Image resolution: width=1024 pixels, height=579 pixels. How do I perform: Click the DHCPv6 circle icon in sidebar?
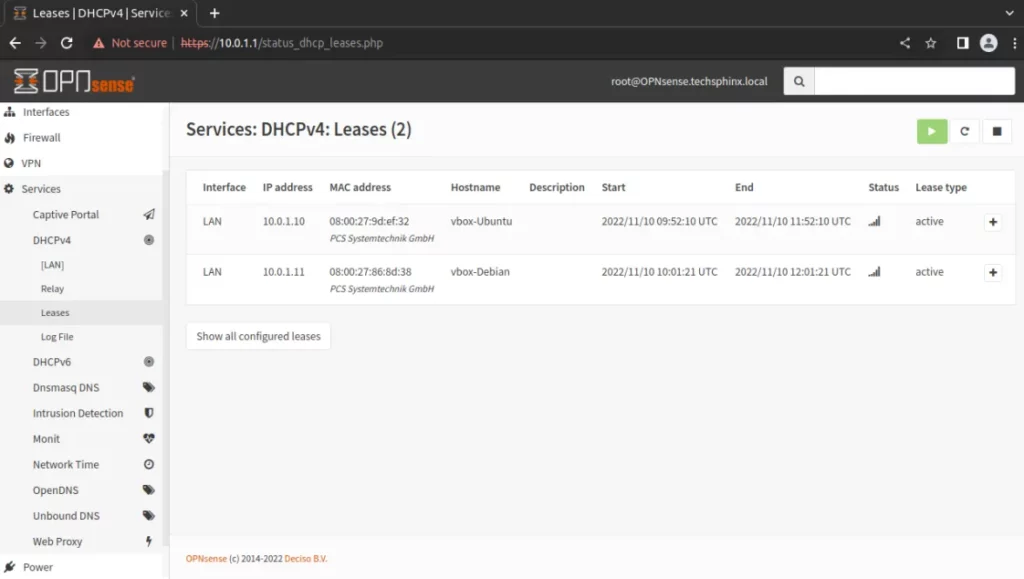(149, 362)
